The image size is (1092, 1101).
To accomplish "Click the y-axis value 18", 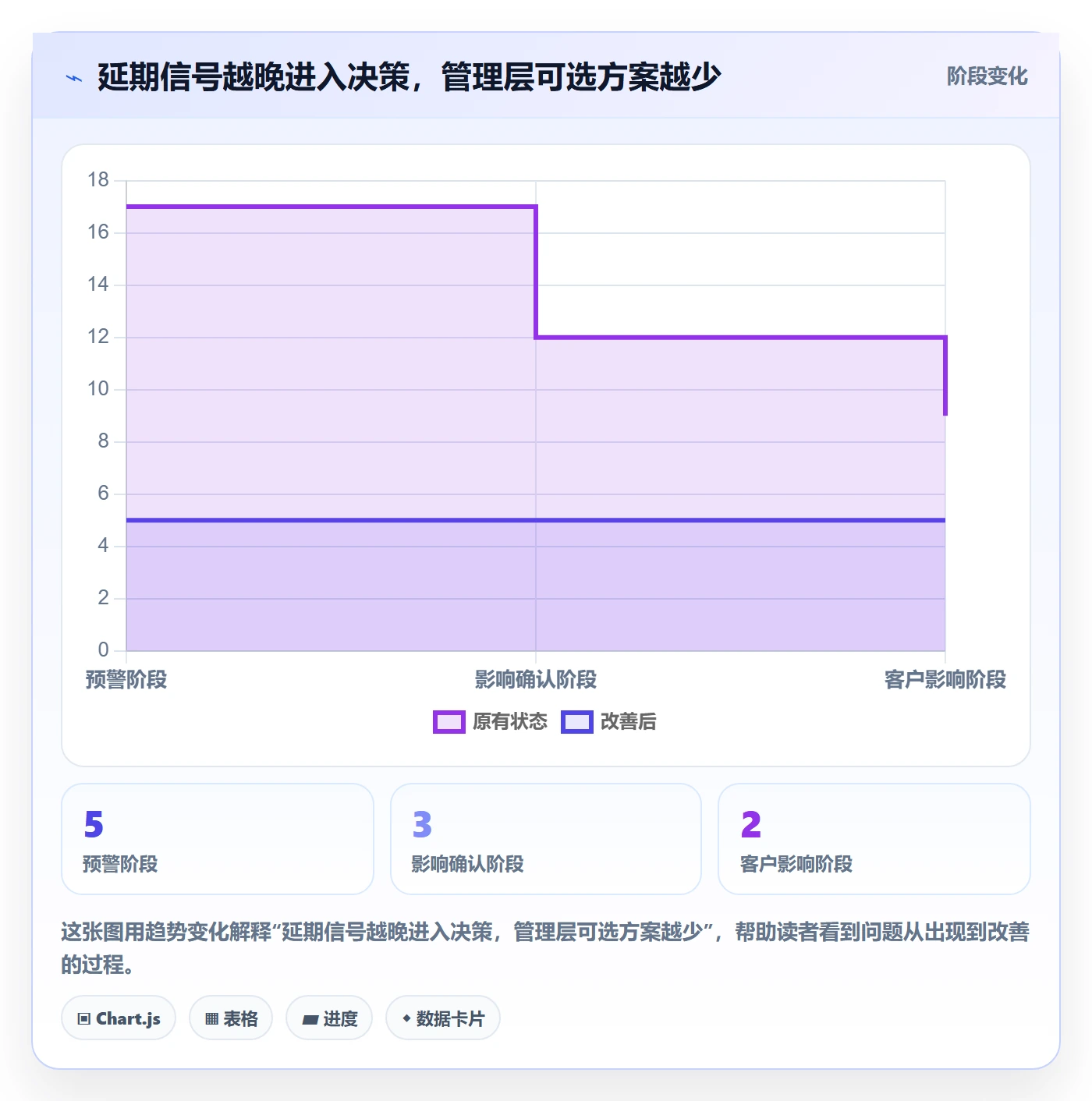I will point(98,180).
